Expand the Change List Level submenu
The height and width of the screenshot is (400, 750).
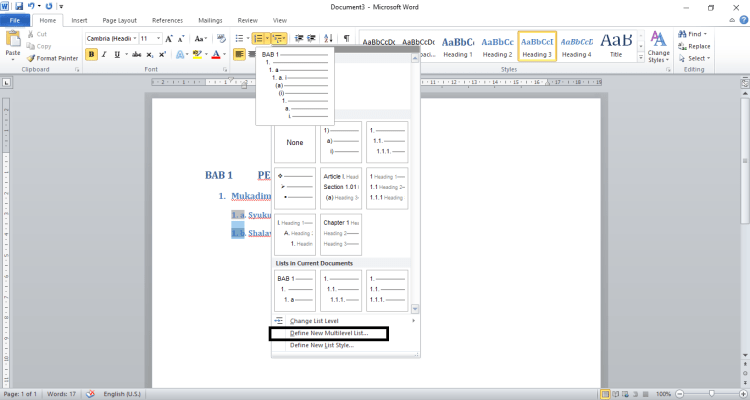click(345, 320)
